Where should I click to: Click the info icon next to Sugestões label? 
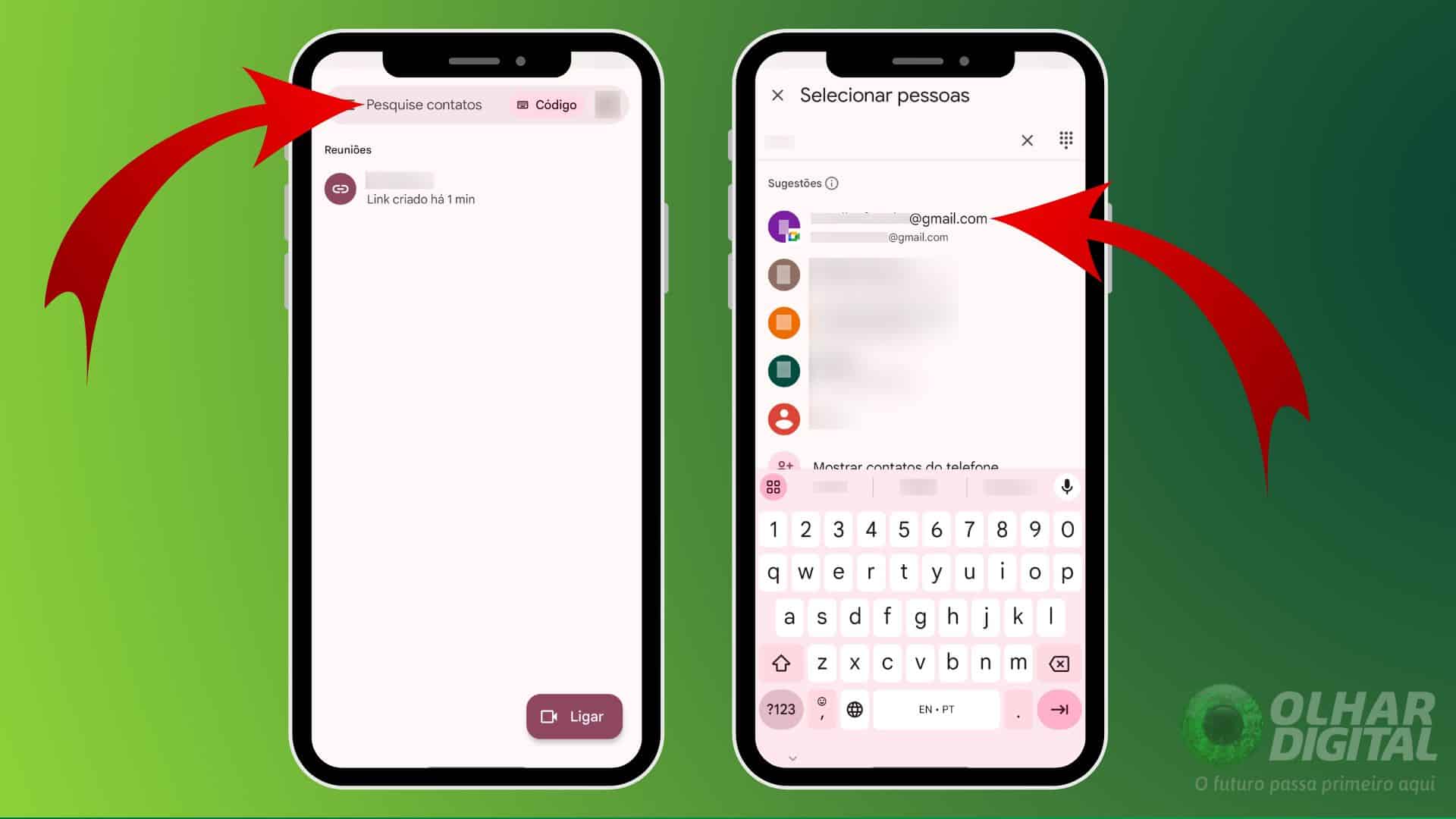tap(831, 183)
